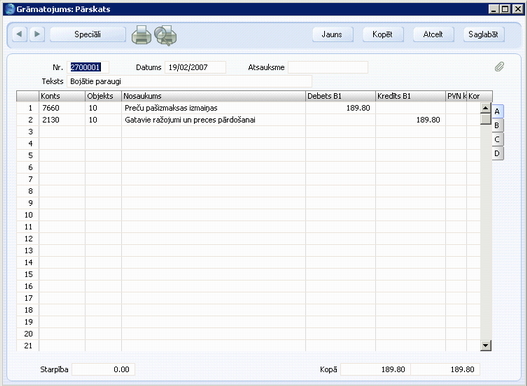Click row number 21

click(x=29, y=346)
